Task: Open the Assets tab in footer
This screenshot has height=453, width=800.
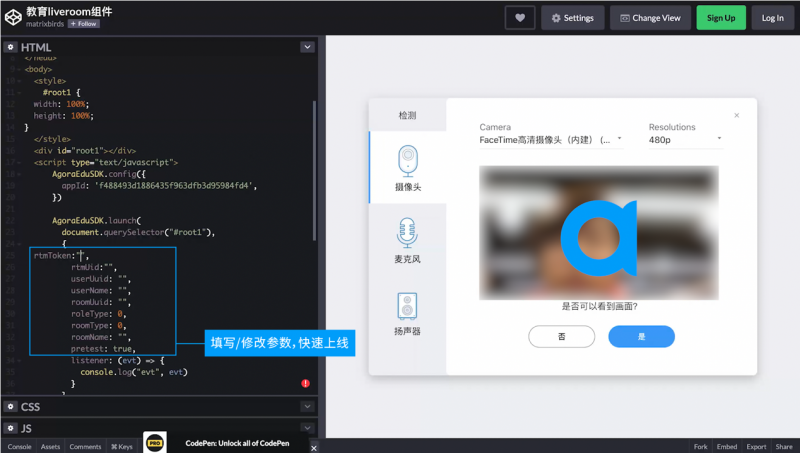Action: point(51,447)
